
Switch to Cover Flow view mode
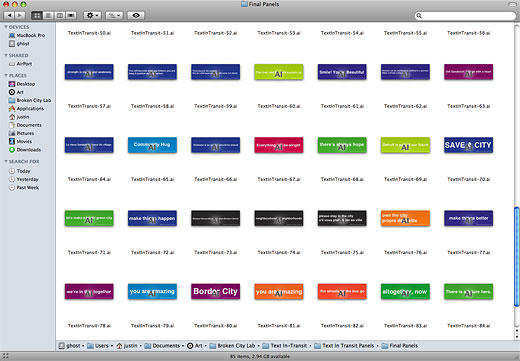click(71, 15)
